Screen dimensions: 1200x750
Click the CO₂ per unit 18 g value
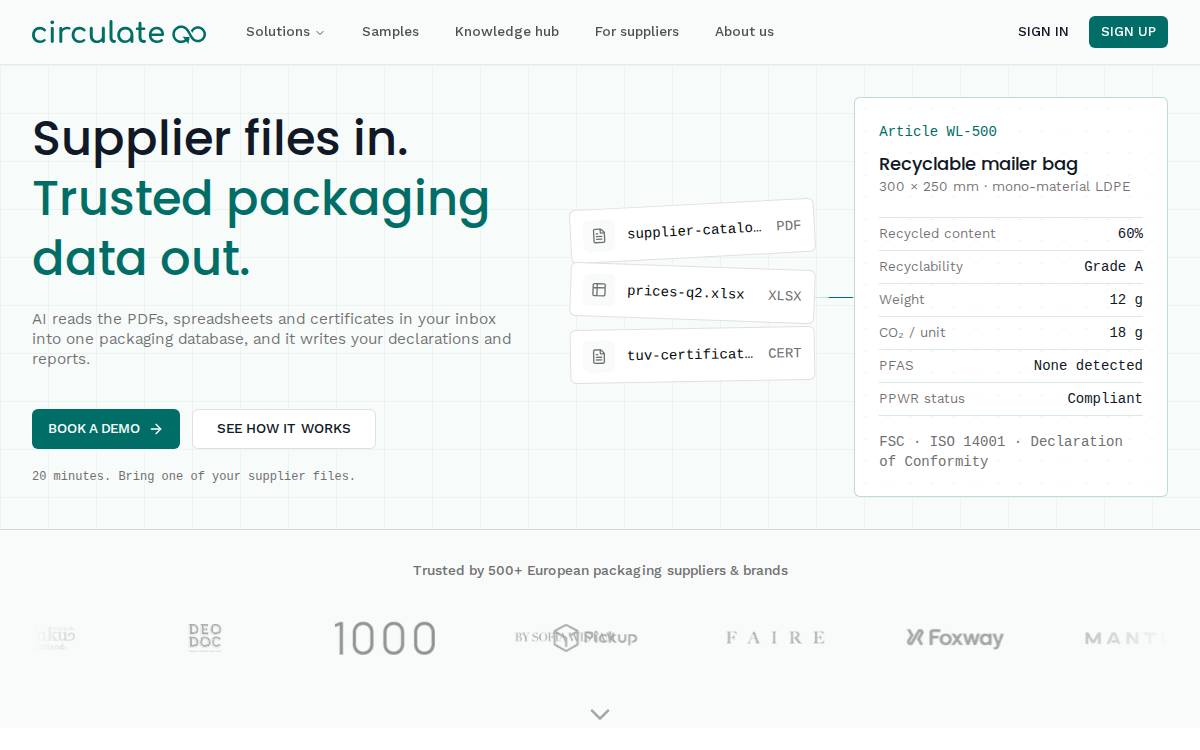click(x=1126, y=333)
